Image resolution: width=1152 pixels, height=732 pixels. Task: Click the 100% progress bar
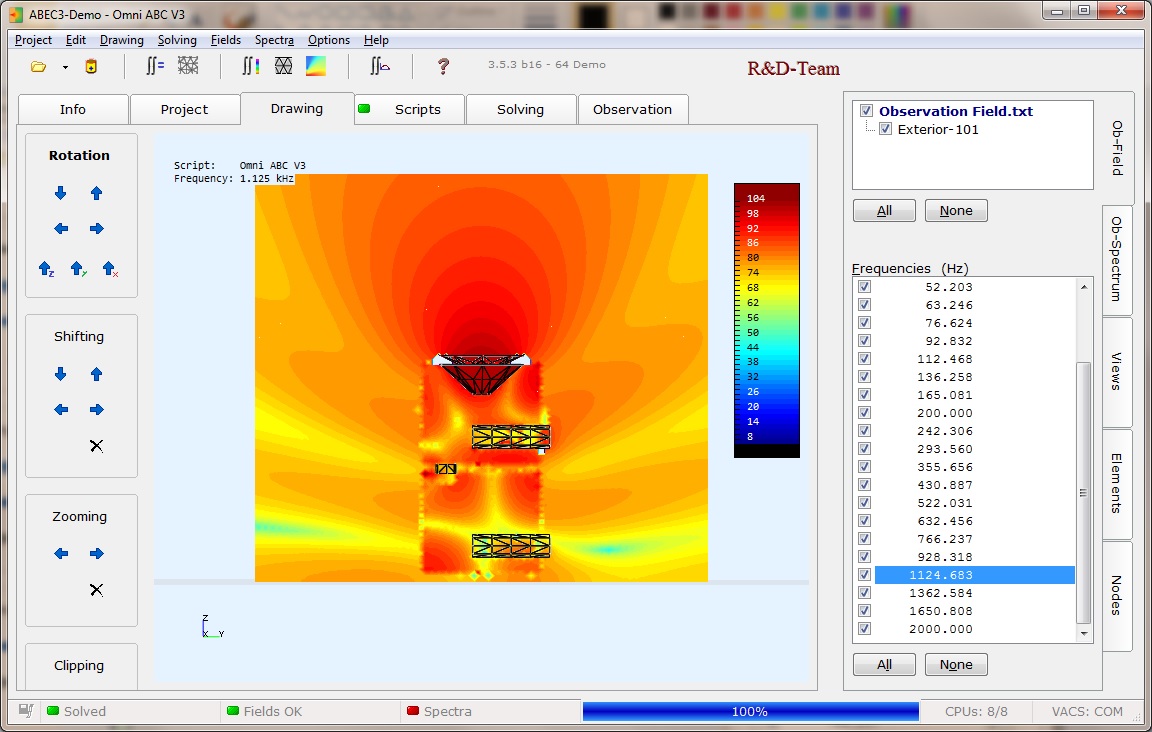750,711
